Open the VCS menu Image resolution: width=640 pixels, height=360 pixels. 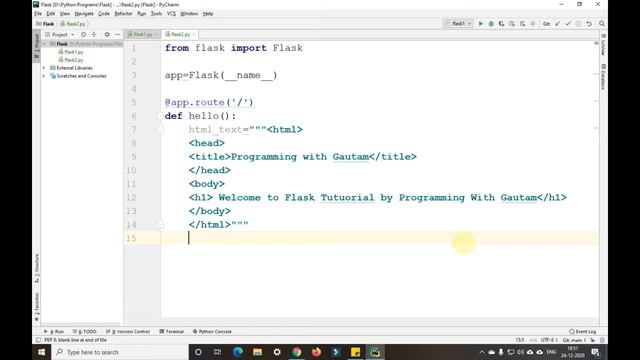(x=171, y=13)
